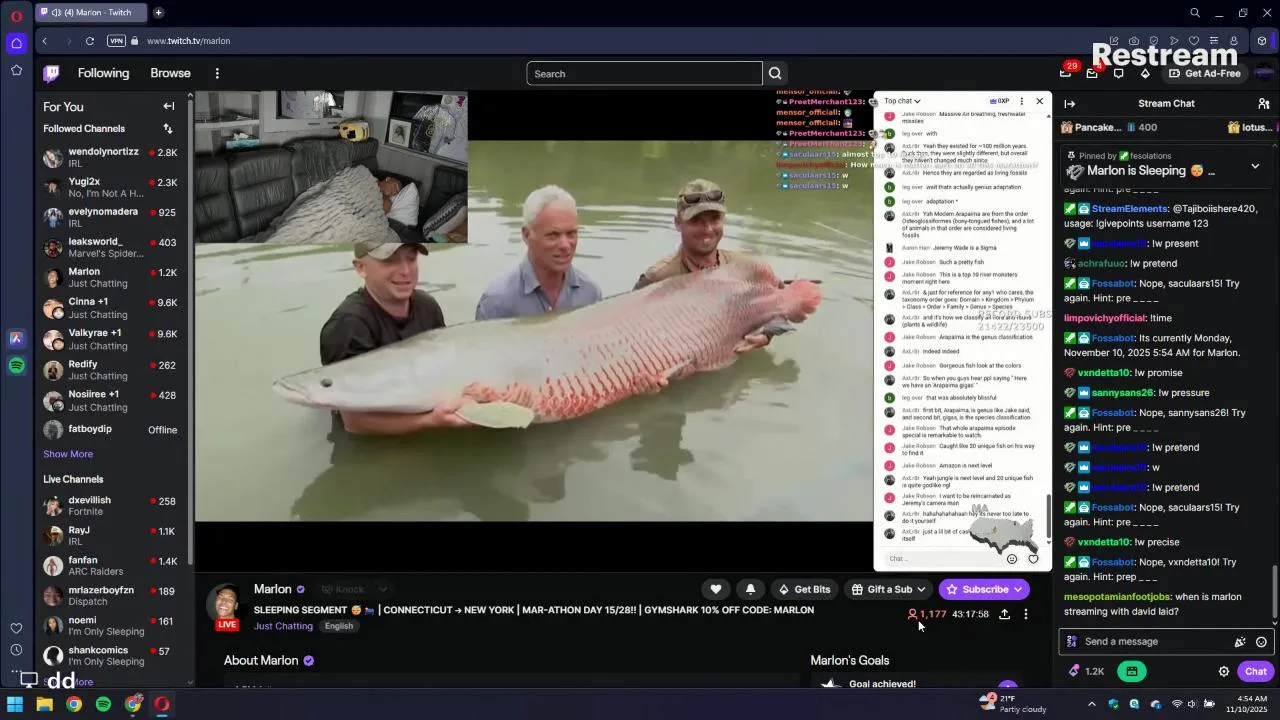Collapse the For You sidebar arrow
1280x720 pixels.
pyautogui.click(x=169, y=106)
